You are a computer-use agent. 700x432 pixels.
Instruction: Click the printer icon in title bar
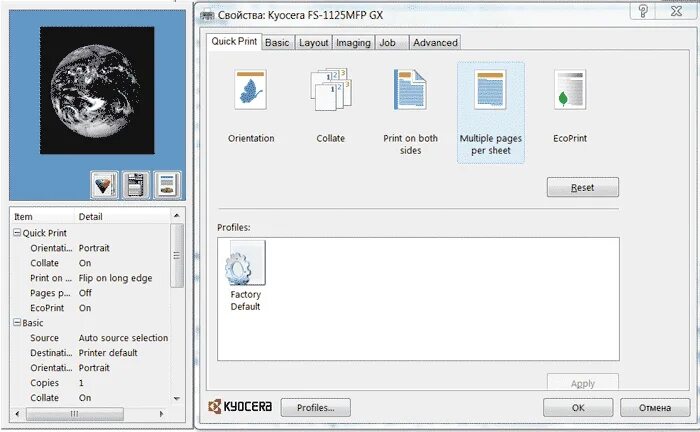tap(207, 15)
